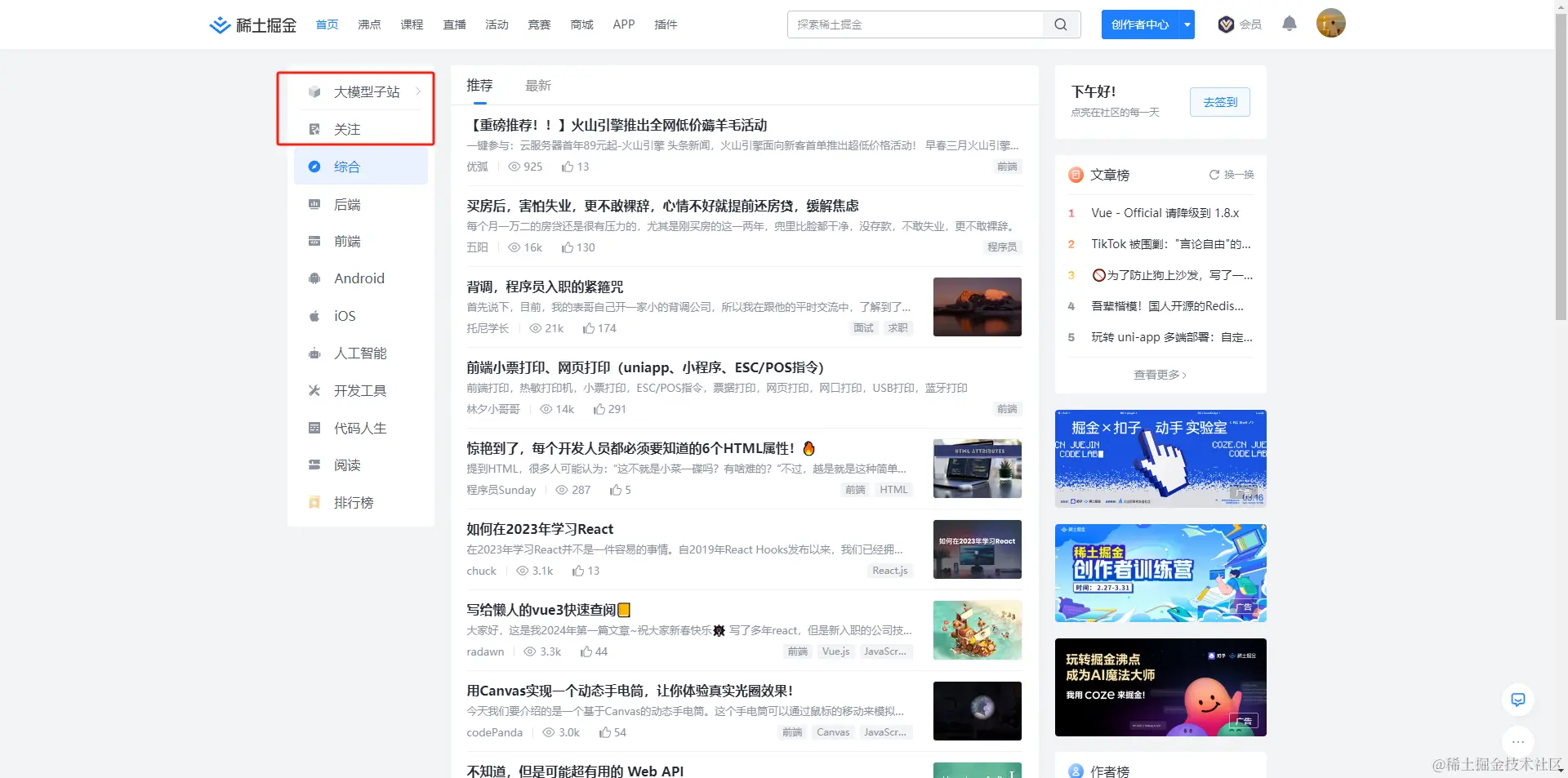Click the 阅读 sidebar icon
This screenshot has width=1568, height=778.
coord(314,465)
